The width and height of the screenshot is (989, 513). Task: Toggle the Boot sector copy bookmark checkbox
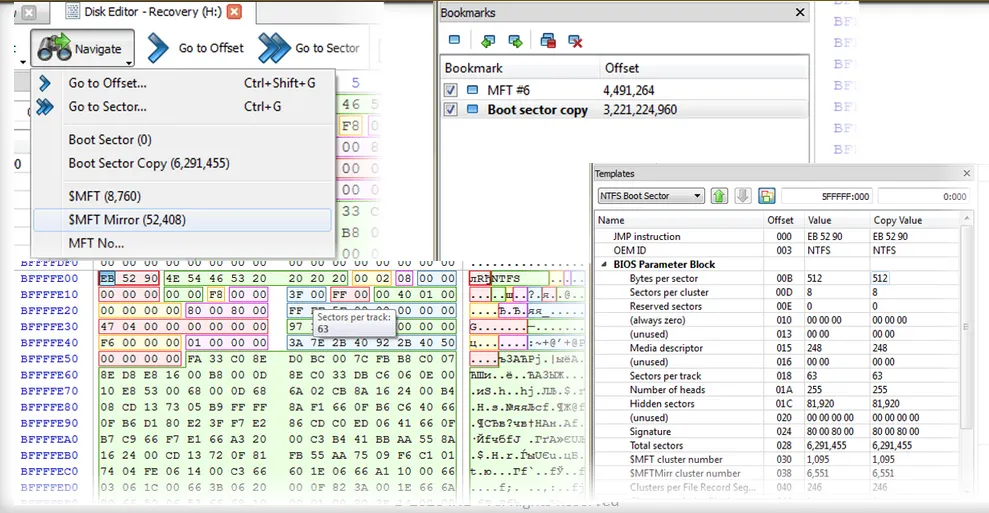pos(451,110)
